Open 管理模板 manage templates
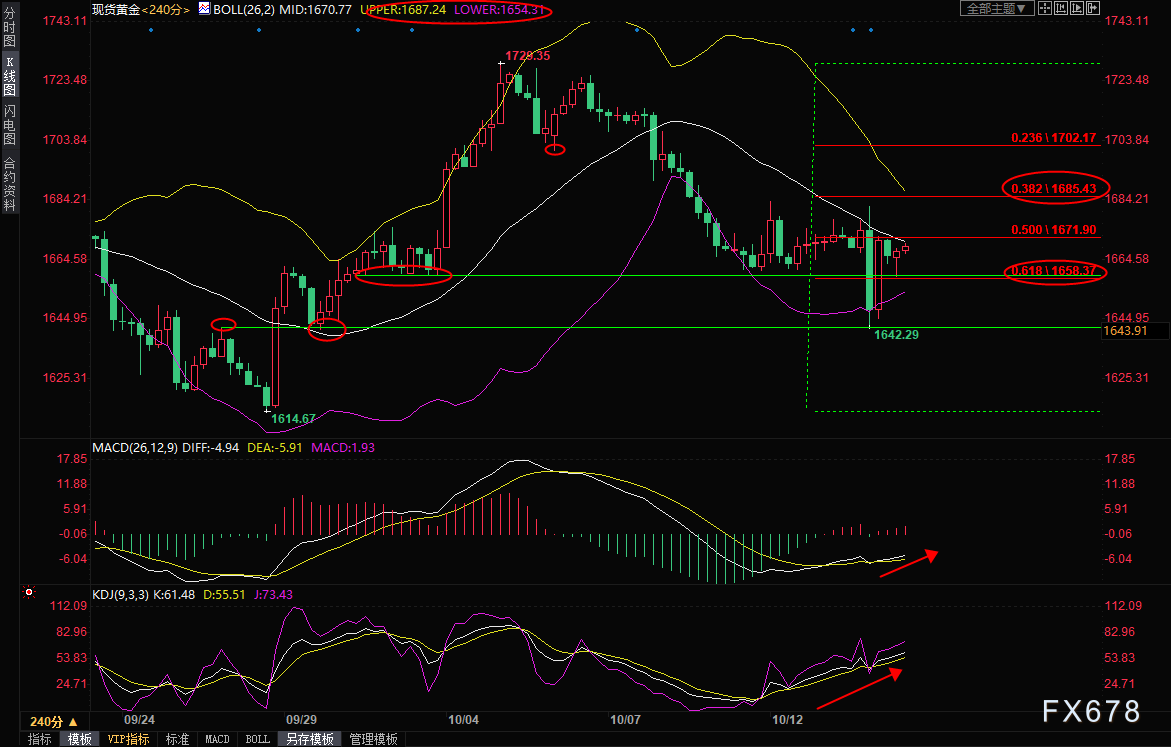Image resolution: width=1171 pixels, height=747 pixels. pos(372,739)
